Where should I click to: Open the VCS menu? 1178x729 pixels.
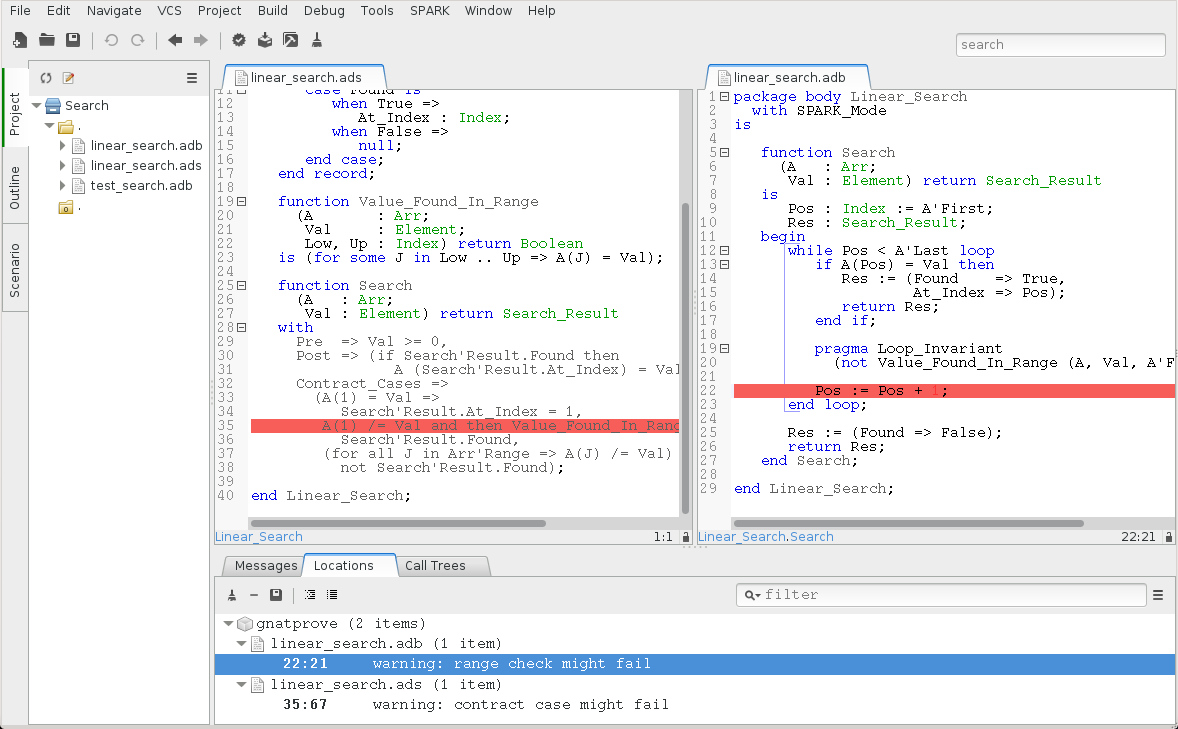point(169,11)
